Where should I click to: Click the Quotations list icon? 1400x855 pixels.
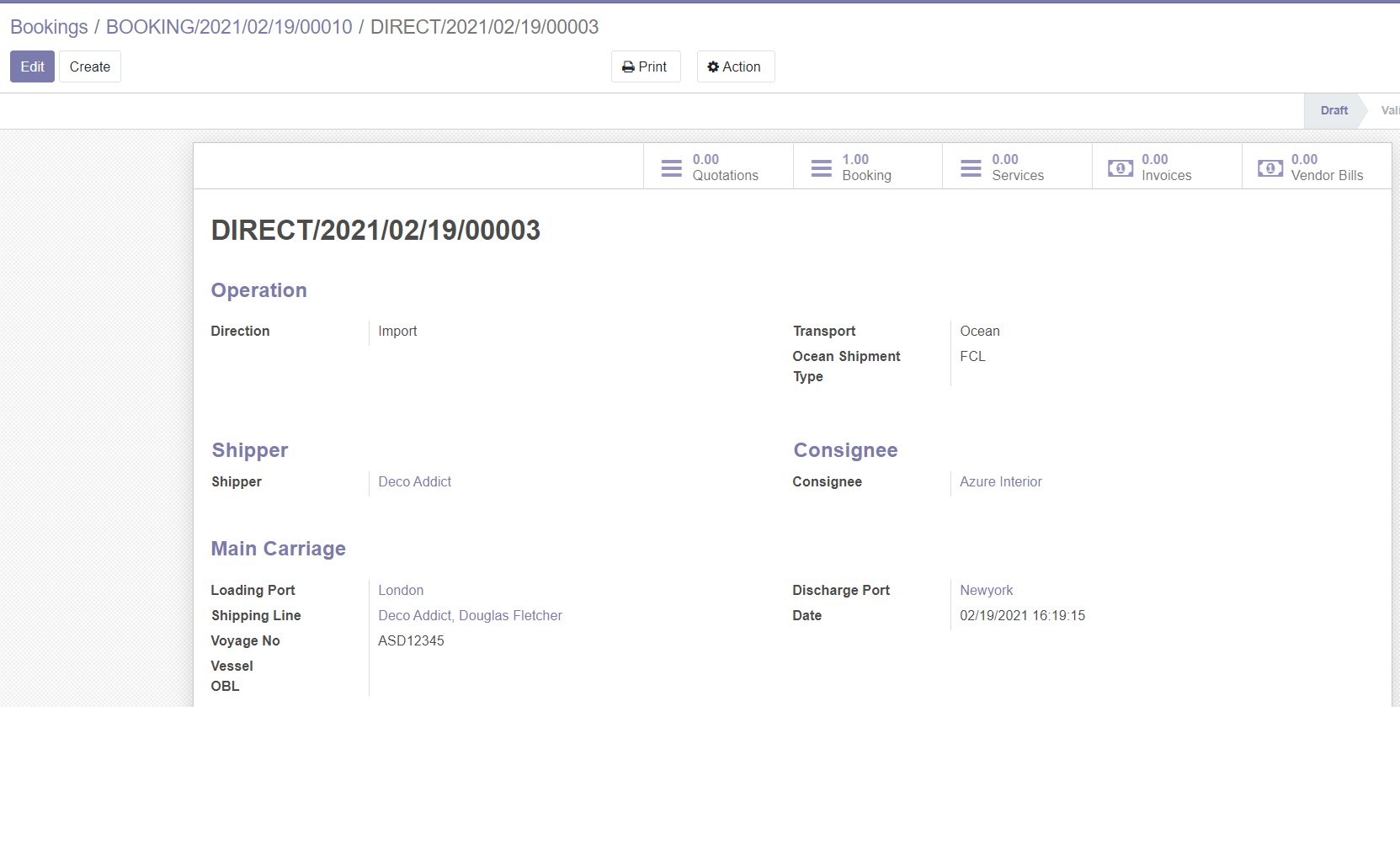tap(671, 168)
